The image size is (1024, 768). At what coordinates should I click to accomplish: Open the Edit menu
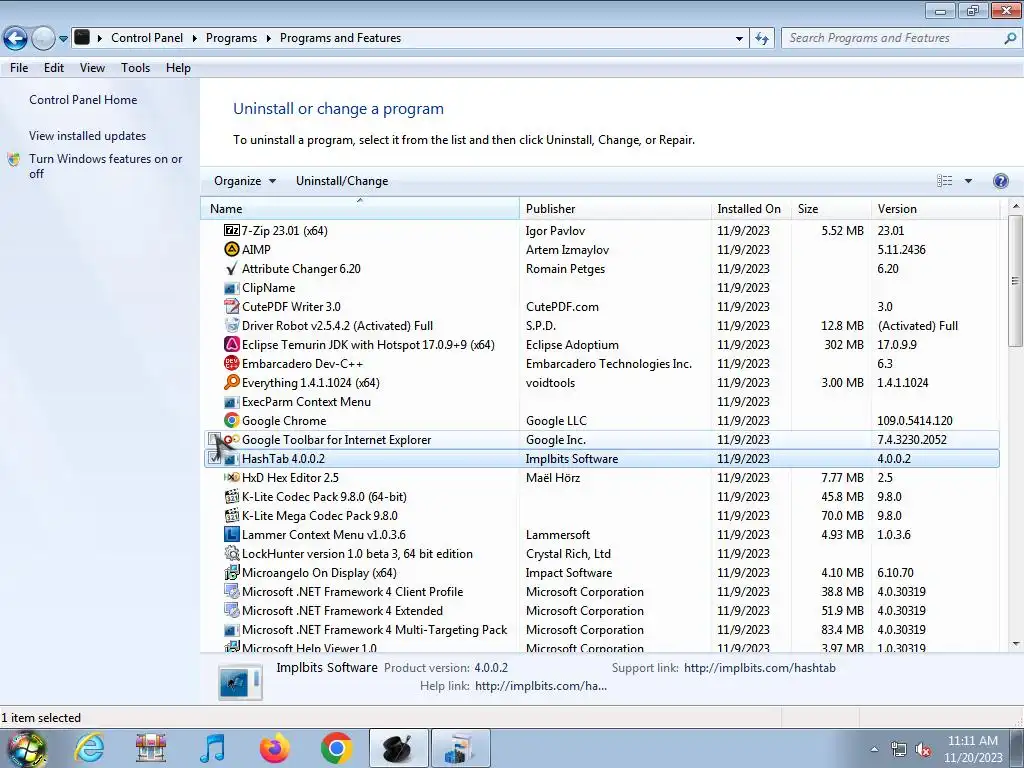[54, 68]
